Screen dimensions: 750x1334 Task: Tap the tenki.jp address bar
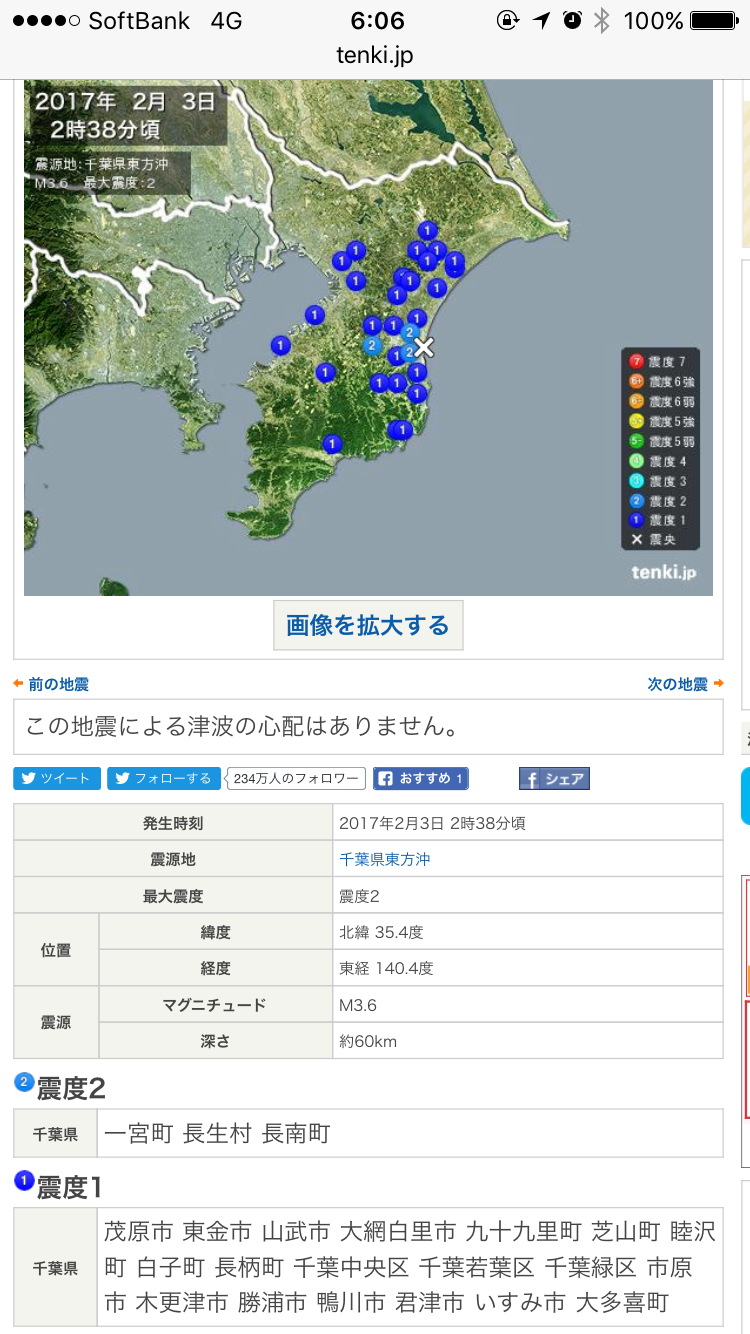[x=375, y=56]
